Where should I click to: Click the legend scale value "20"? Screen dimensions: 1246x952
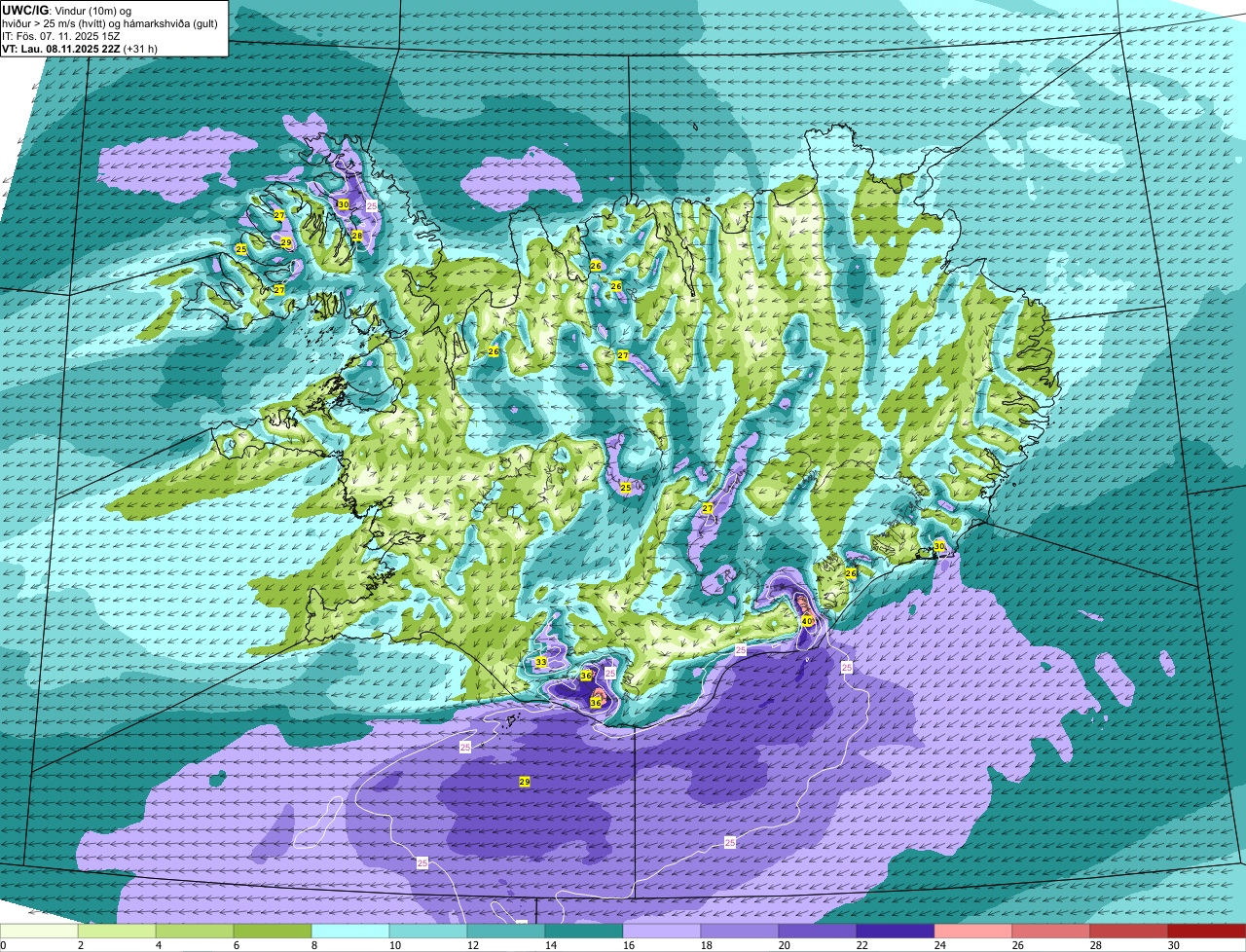coord(785,945)
